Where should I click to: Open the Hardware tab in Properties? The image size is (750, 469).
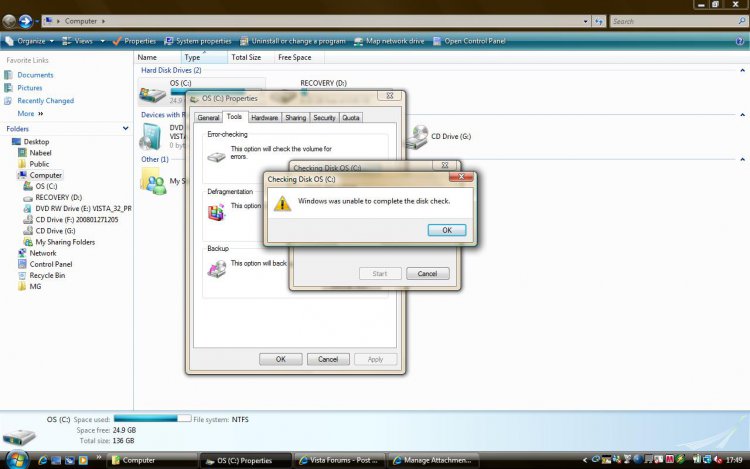(265, 118)
